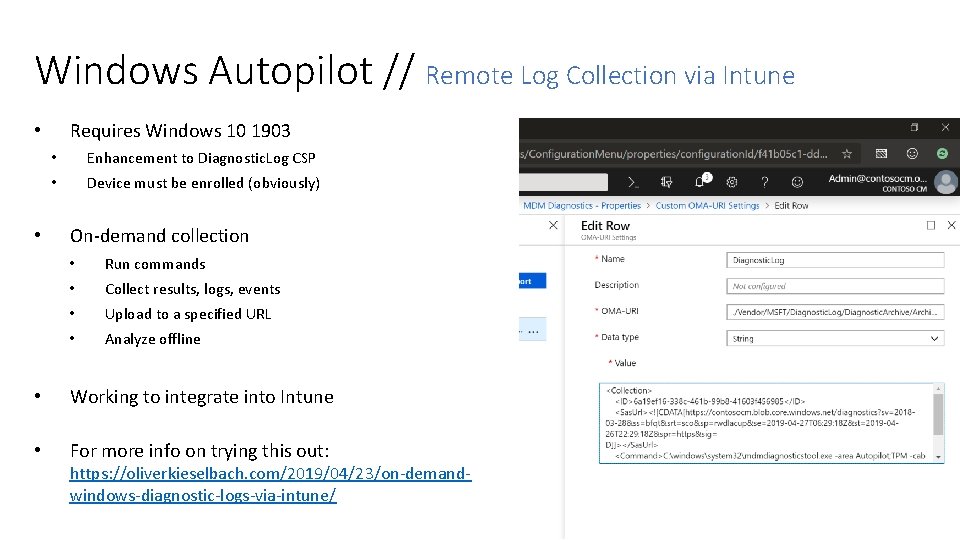The height and width of the screenshot is (540, 960).
Task: Favorite the page with the star icon
Action: coord(847,154)
